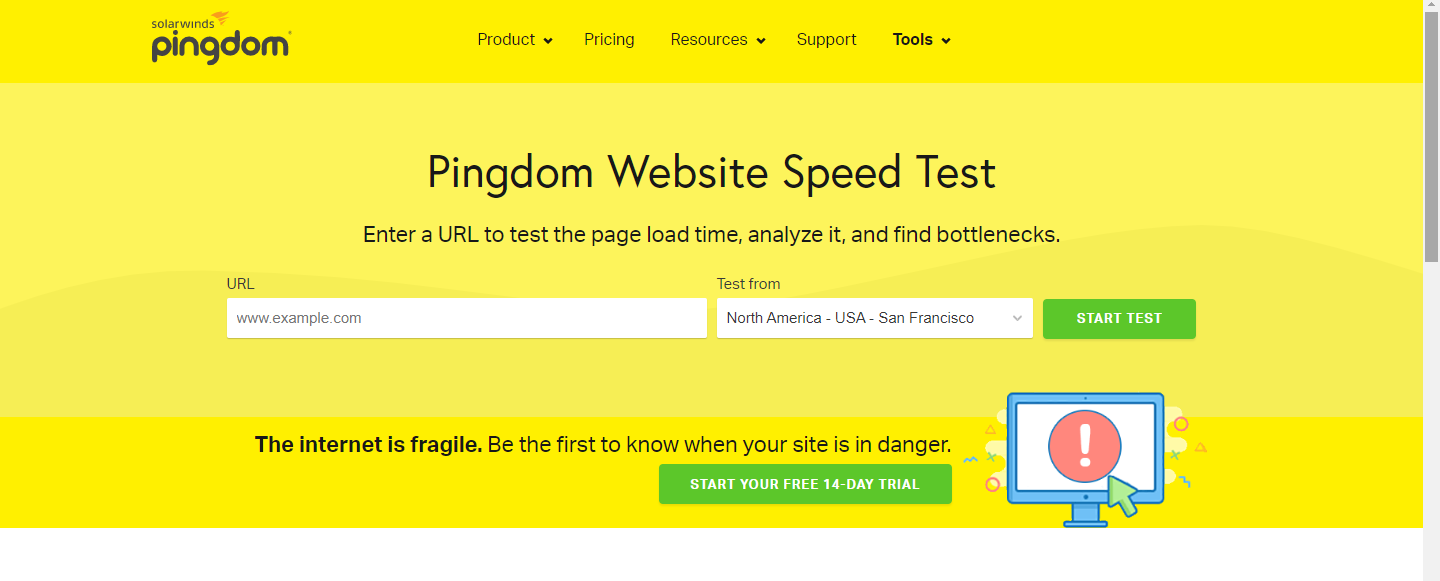
Task: Click the alert monitor illustration
Action: [1086, 459]
